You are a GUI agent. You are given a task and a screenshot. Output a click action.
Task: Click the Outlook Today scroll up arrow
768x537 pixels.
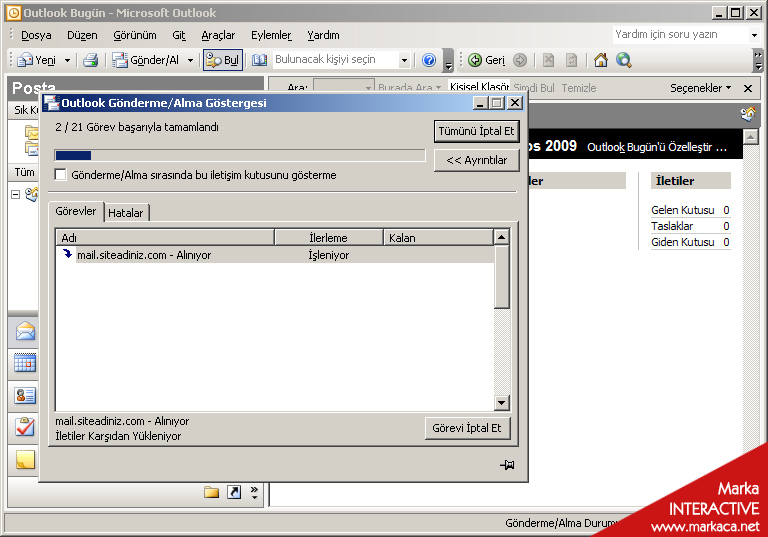pos(751,136)
